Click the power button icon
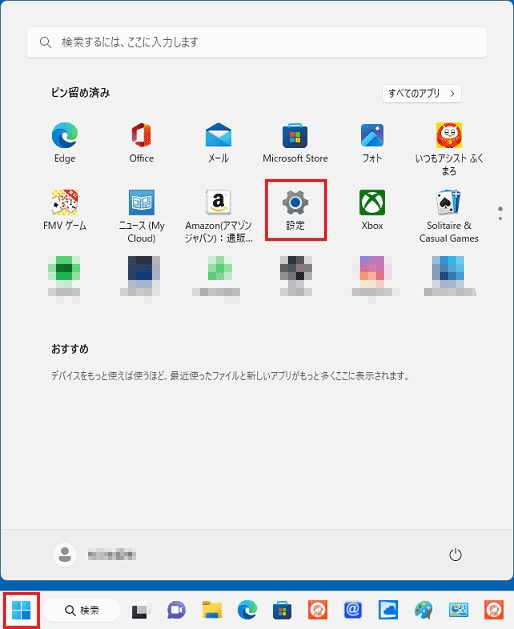 coord(455,555)
